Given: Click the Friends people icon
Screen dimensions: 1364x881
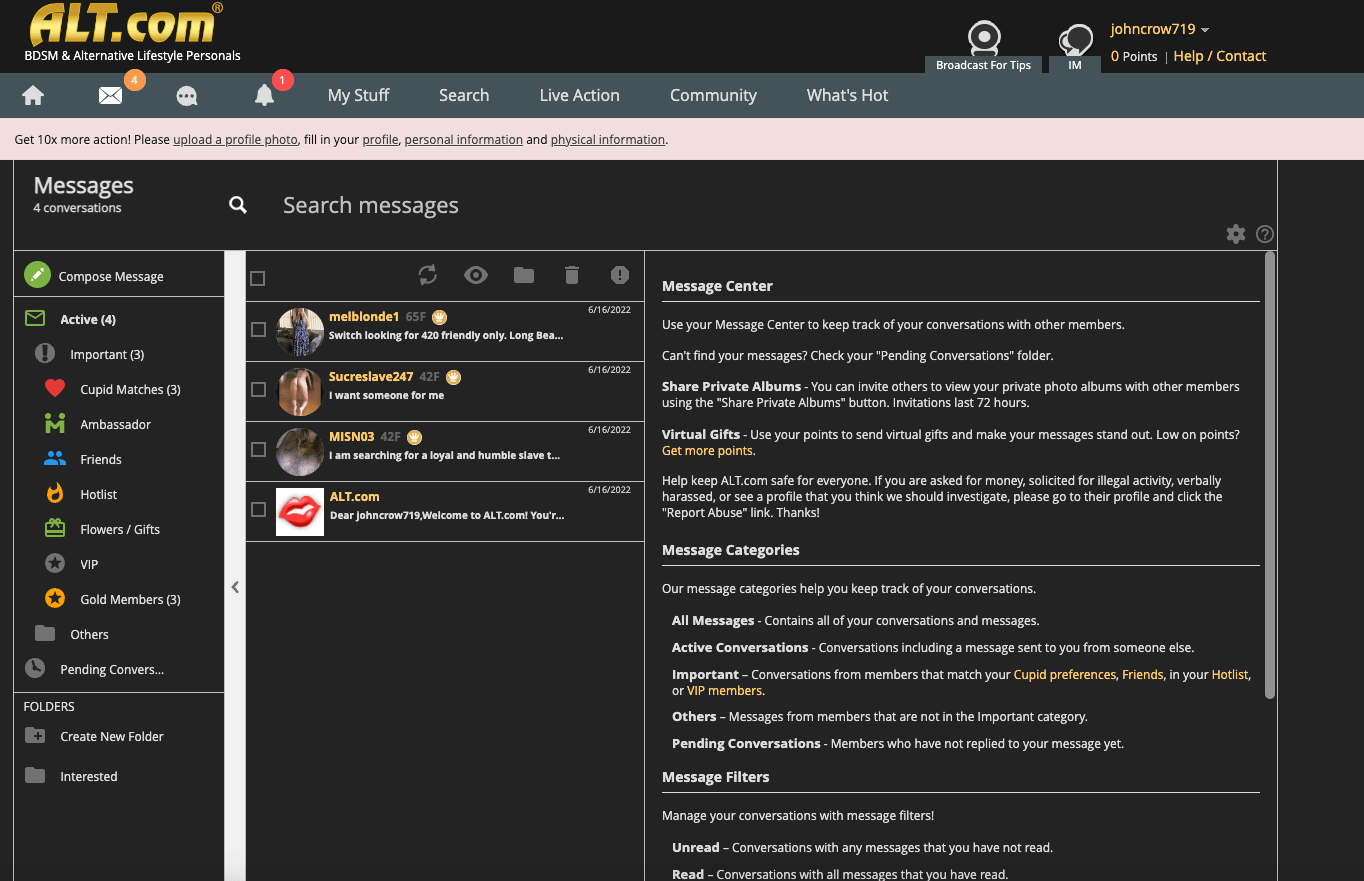Looking at the screenshot, I should coord(55,459).
